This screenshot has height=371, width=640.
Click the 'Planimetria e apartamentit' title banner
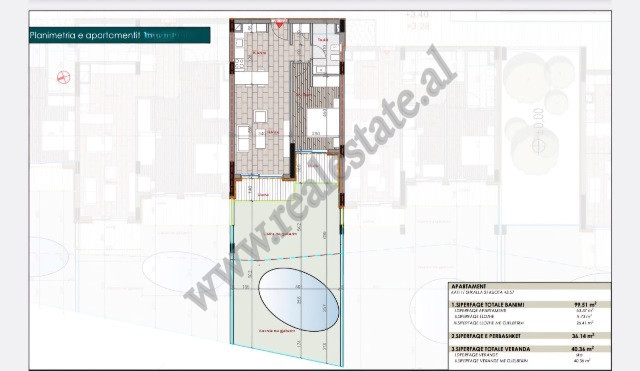pyautogui.click(x=120, y=35)
